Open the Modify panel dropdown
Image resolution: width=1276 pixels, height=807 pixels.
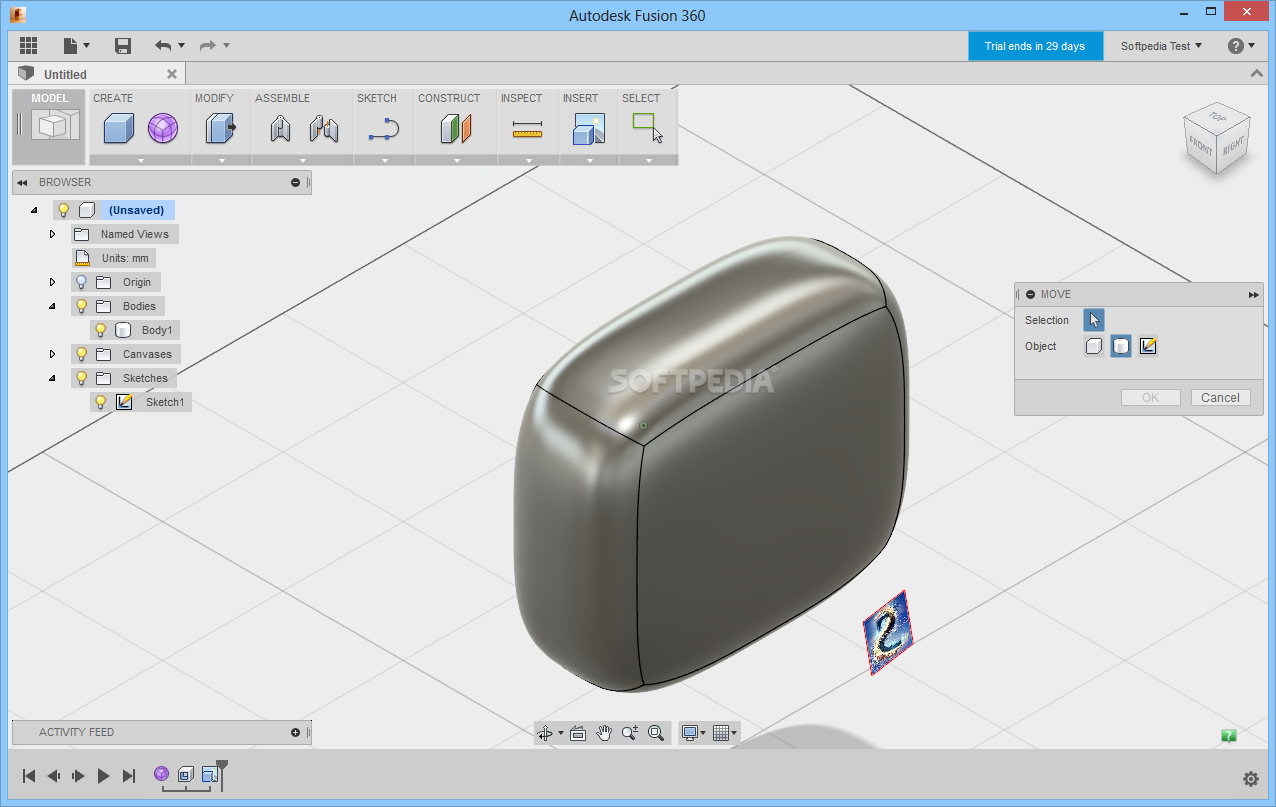pos(221,160)
